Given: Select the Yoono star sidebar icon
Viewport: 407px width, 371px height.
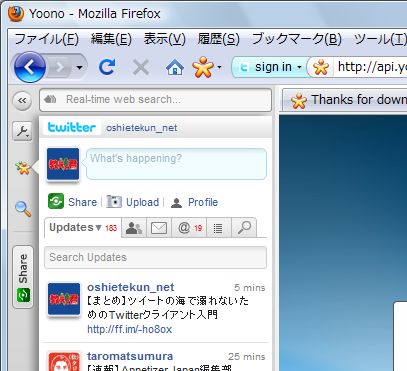Looking at the screenshot, I should pyautogui.click(x=23, y=167).
